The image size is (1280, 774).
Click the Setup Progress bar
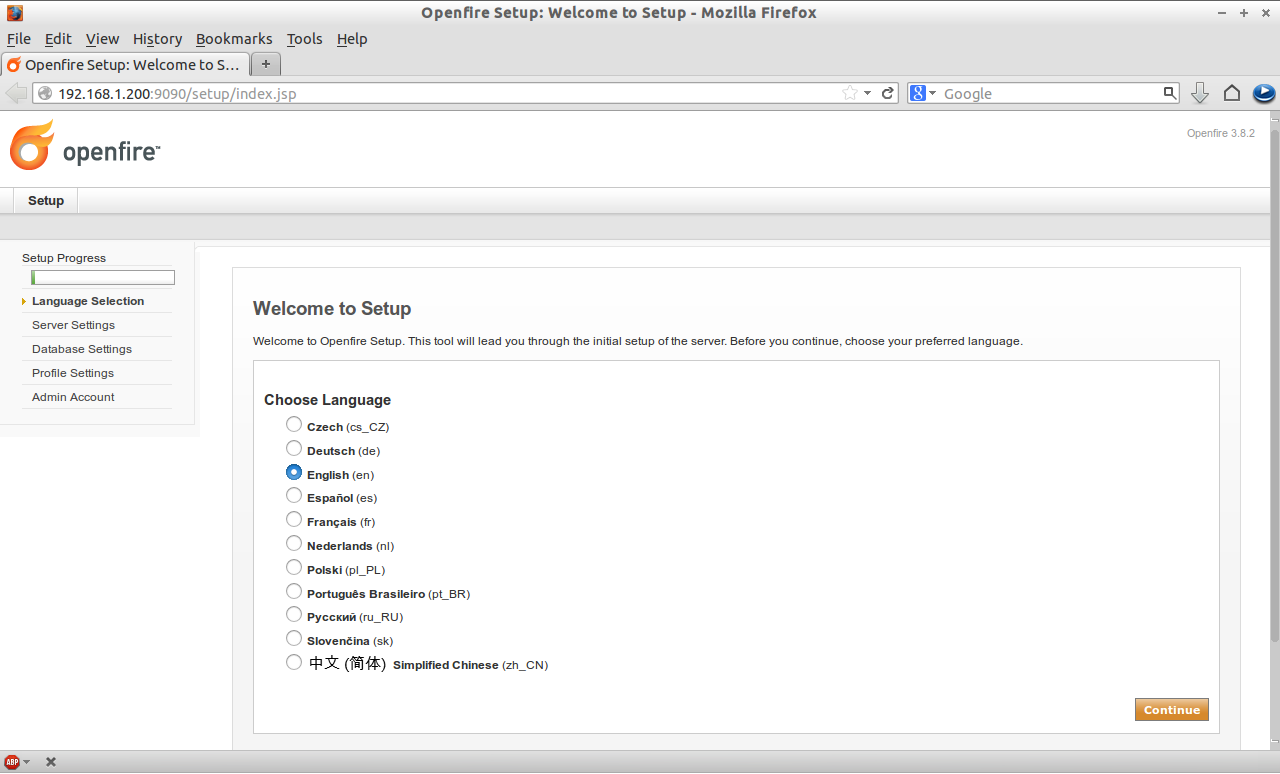[x=103, y=278]
